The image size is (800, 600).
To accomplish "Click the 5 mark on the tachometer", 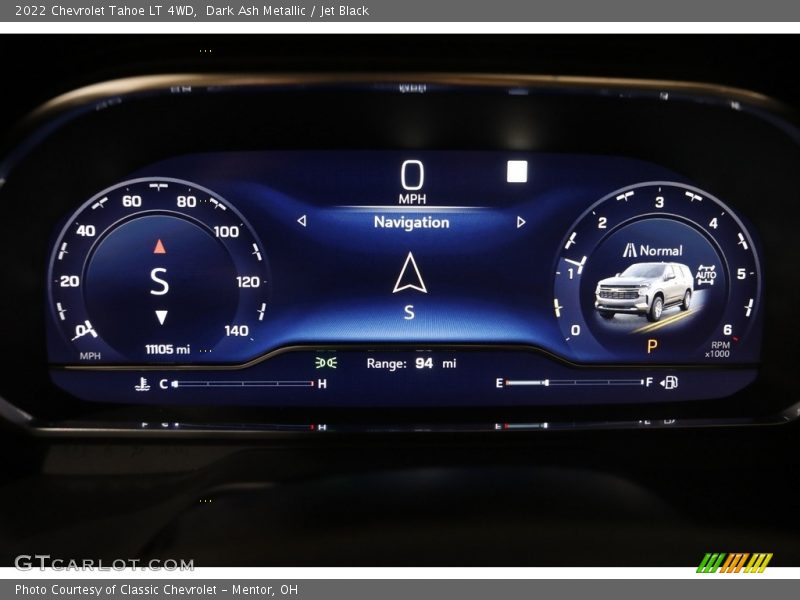I will [741, 274].
